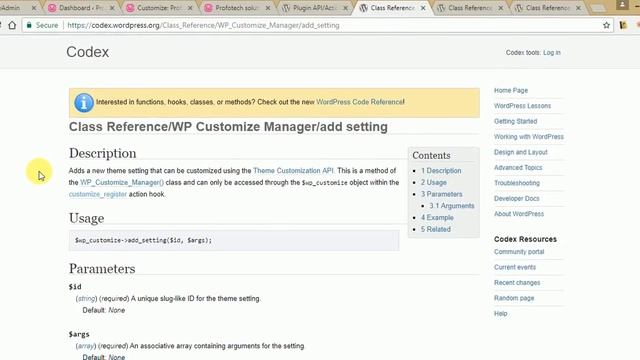Viewport: 640px width, 360px height.
Task: Open Community portal under Codex Resources
Action: click(x=519, y=252)
